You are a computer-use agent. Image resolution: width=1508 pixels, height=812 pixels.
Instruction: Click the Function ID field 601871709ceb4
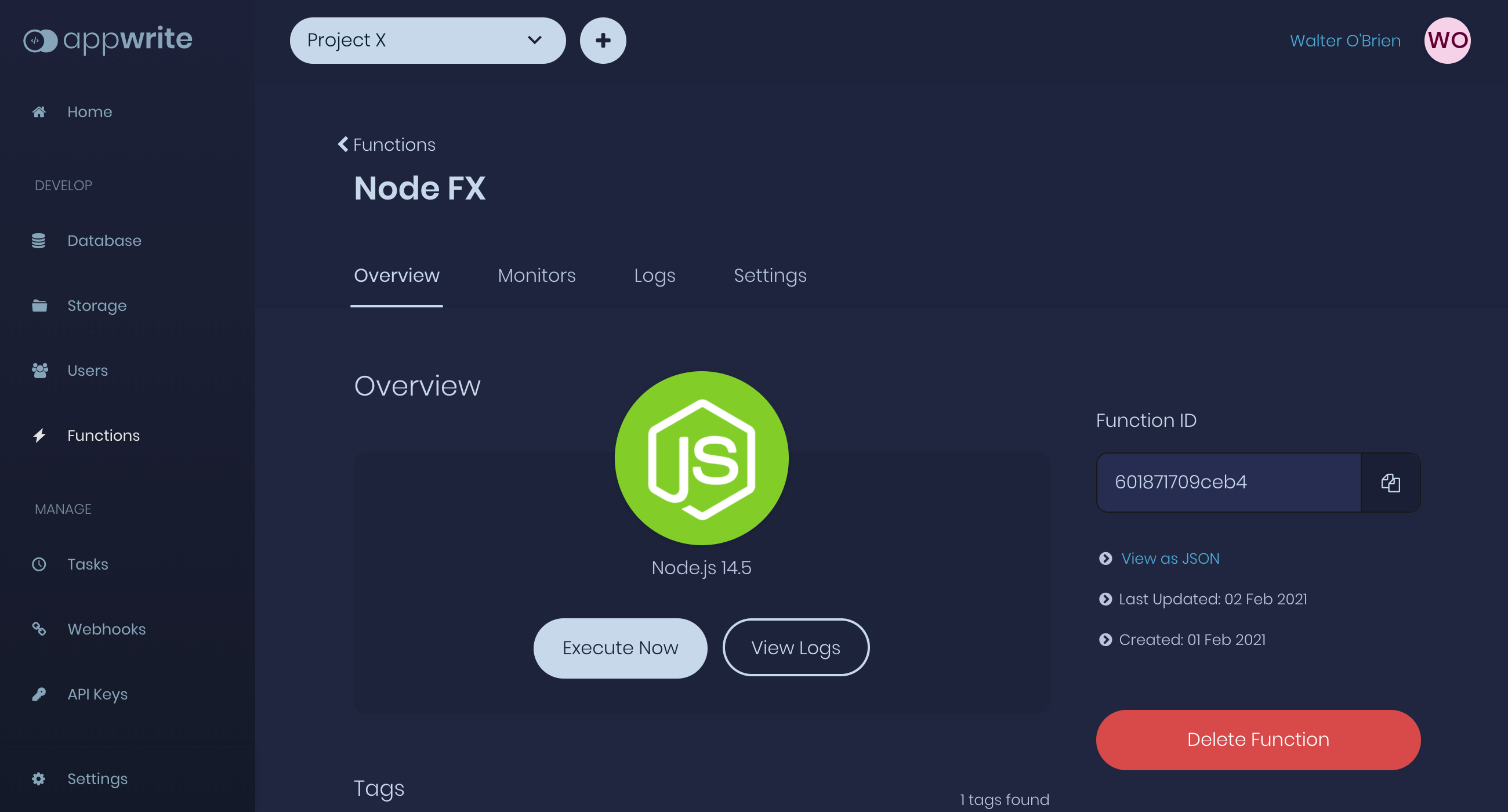click(x=1228, y=483)
